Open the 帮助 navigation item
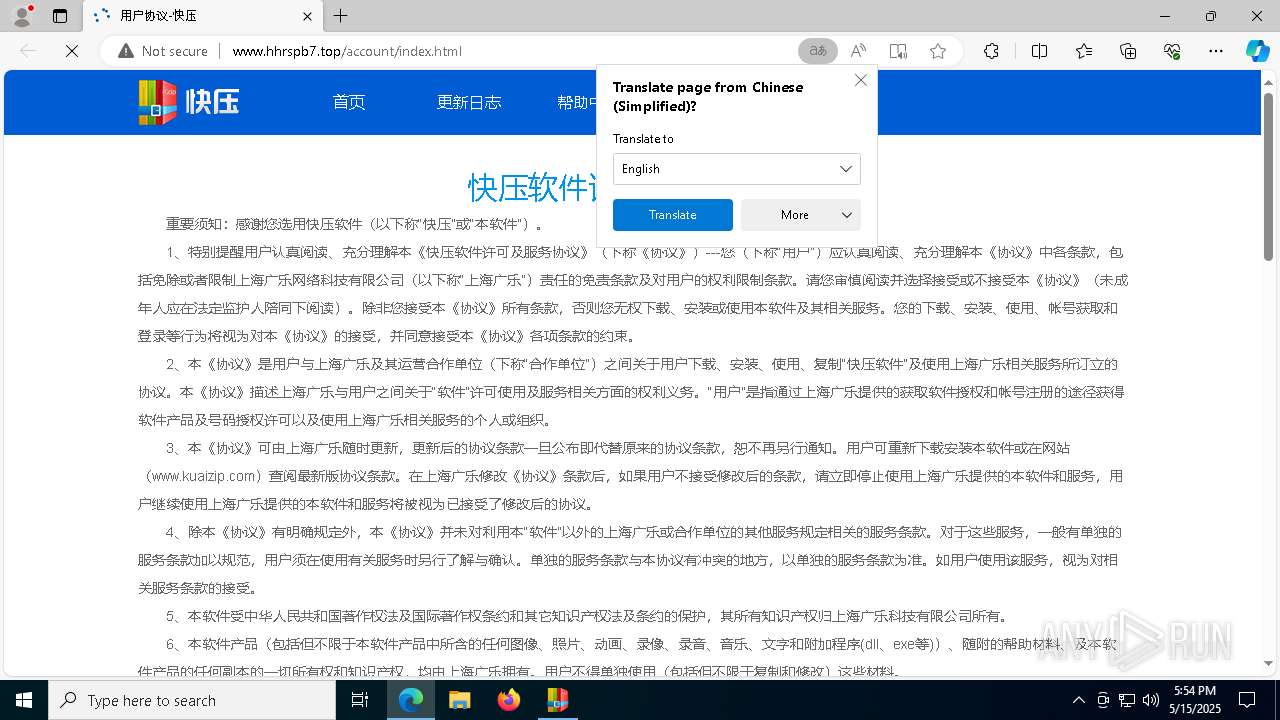 click(577, 102)
